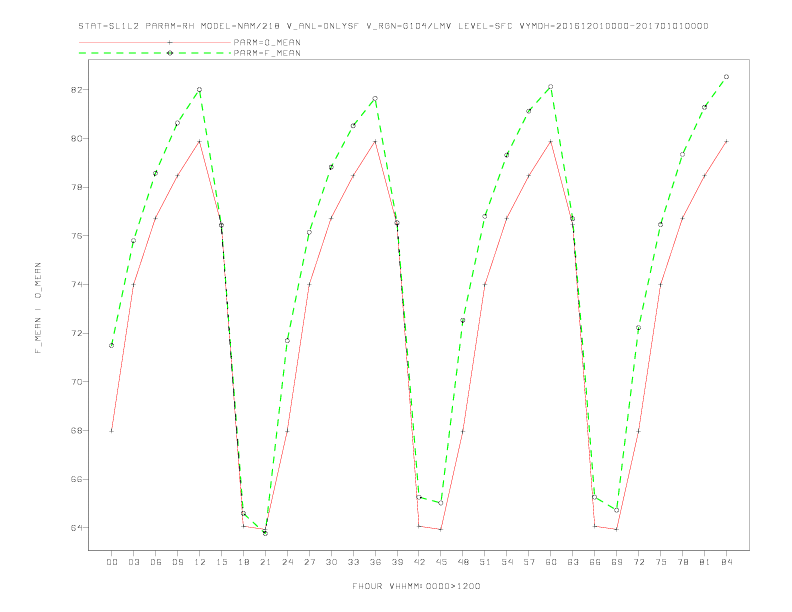Click the F_MEAN circle marker at hour 84

[x=726, y=77]
